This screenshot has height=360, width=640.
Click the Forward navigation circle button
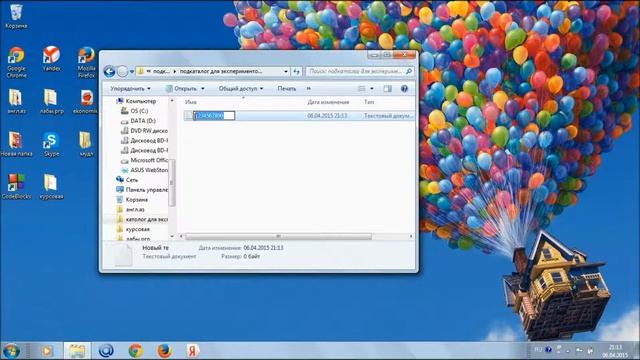(122, 72)
